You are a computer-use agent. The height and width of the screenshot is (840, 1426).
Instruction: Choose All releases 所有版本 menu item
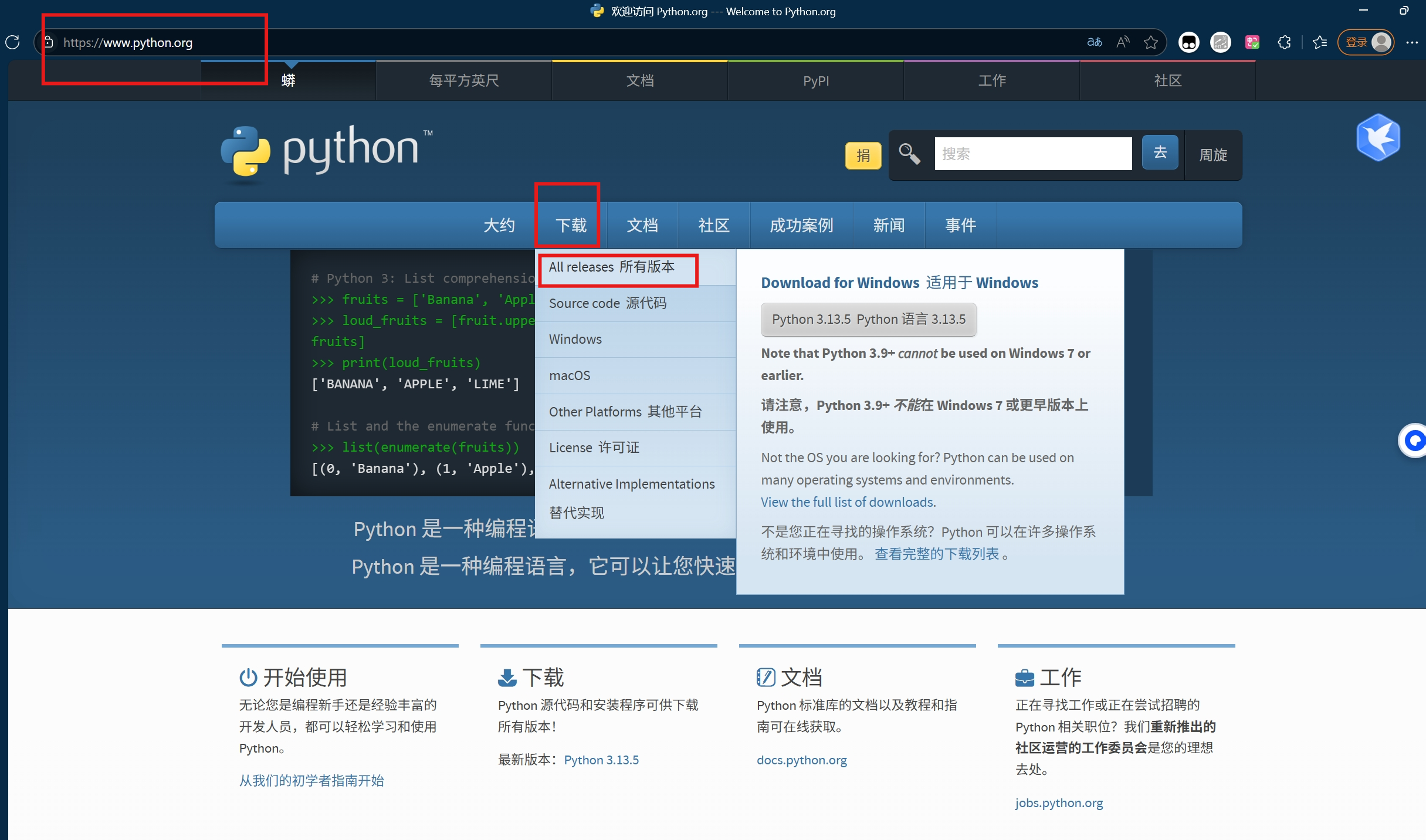coord(635,267)
